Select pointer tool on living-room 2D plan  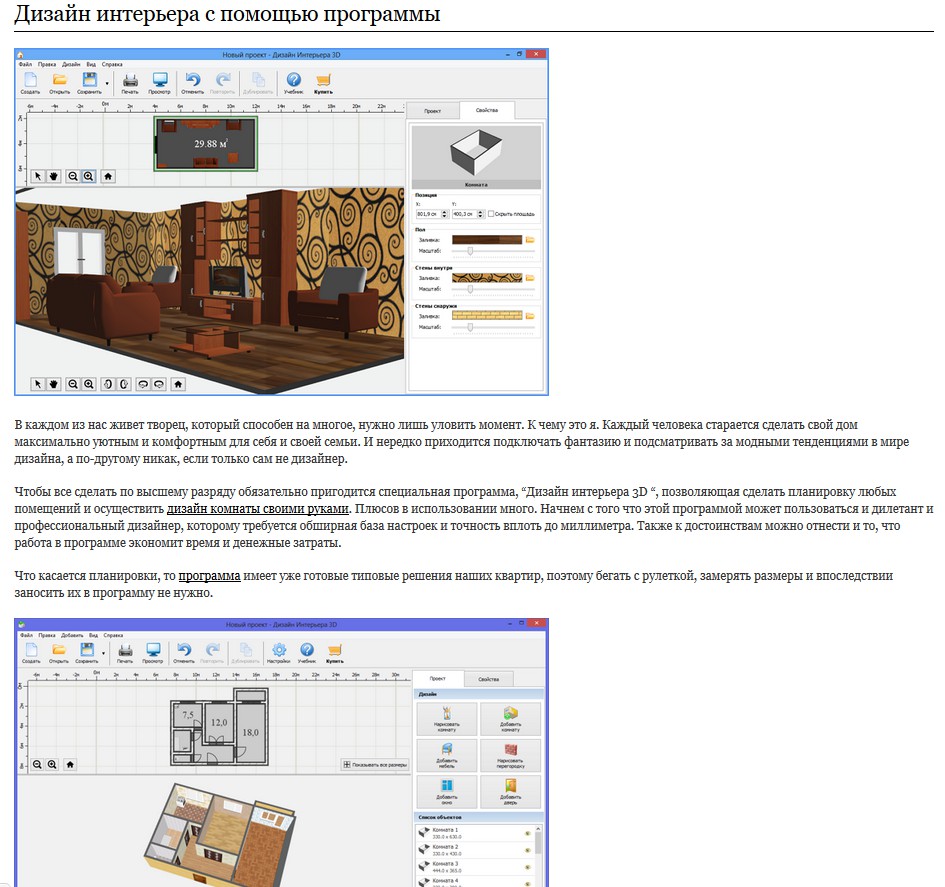pos(37,176)
